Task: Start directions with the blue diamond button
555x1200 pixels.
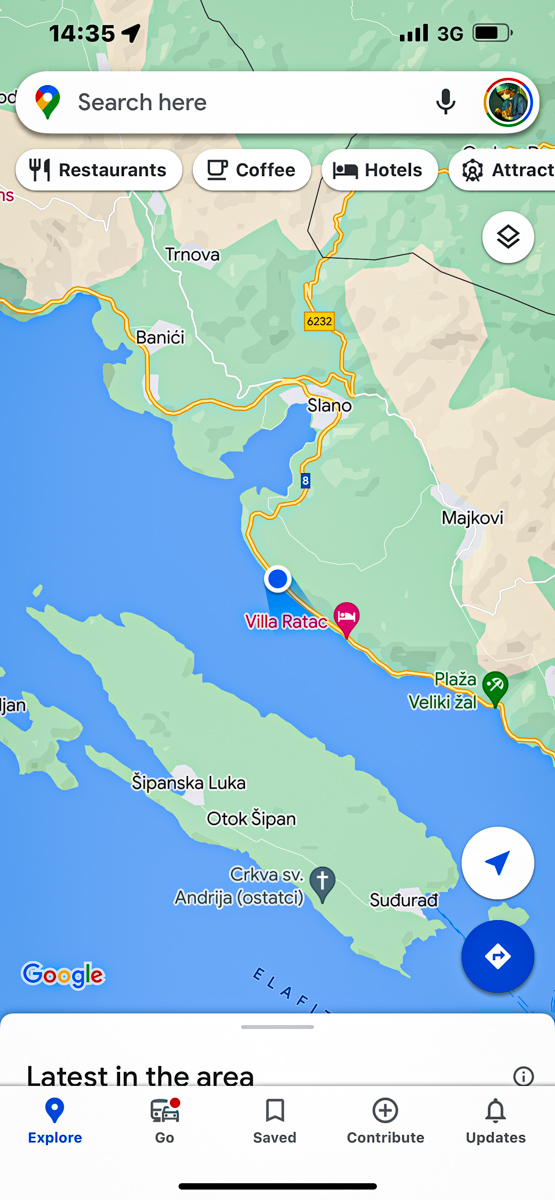Action: pos(497,956)
